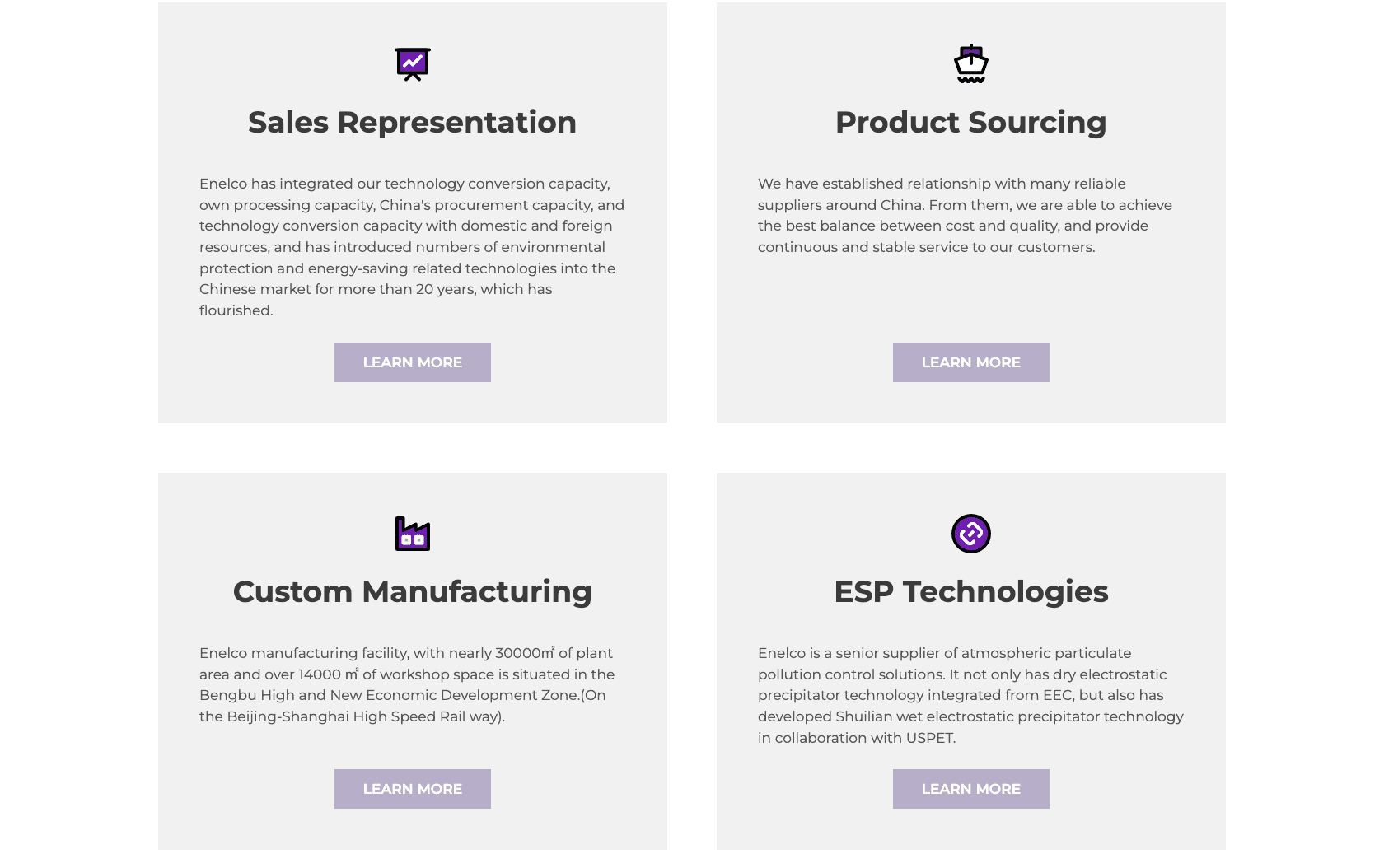Click the "Enelco is a senior supplier" line
The height and width of the screenshot is (868, 1384).
944,653
